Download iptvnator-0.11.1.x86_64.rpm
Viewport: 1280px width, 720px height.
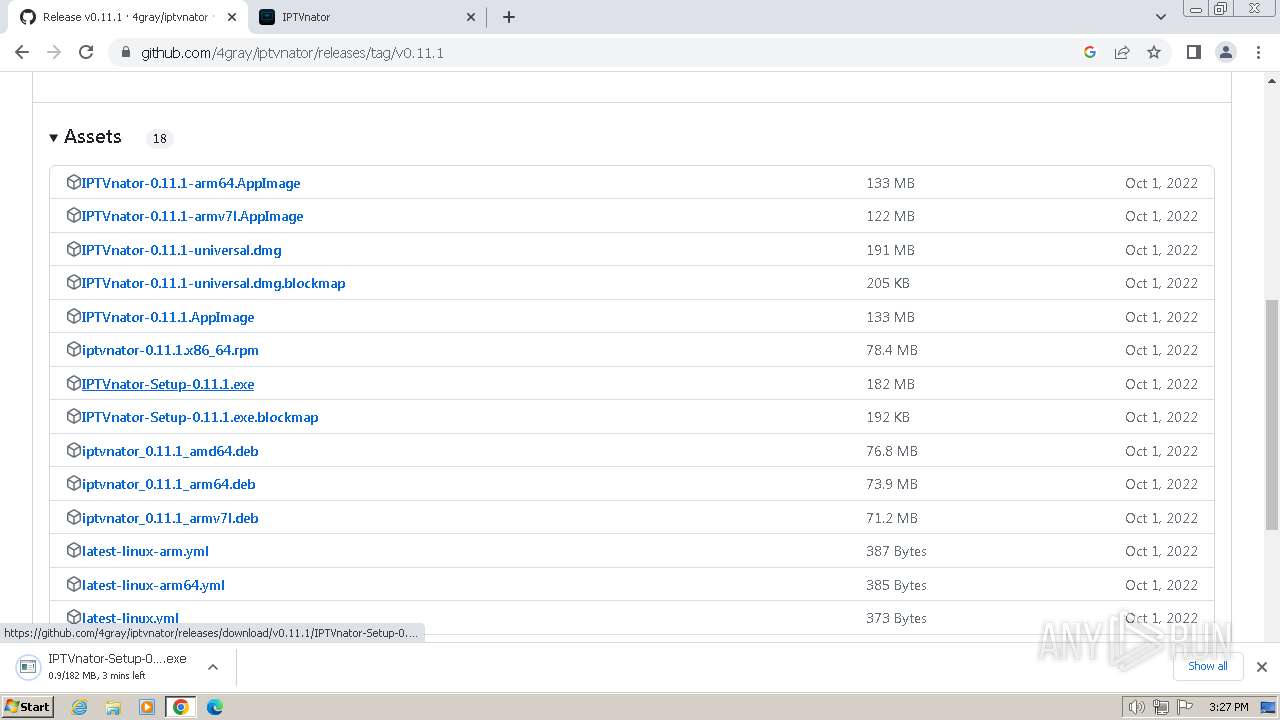pyautogui.click(x=170, y=350)
